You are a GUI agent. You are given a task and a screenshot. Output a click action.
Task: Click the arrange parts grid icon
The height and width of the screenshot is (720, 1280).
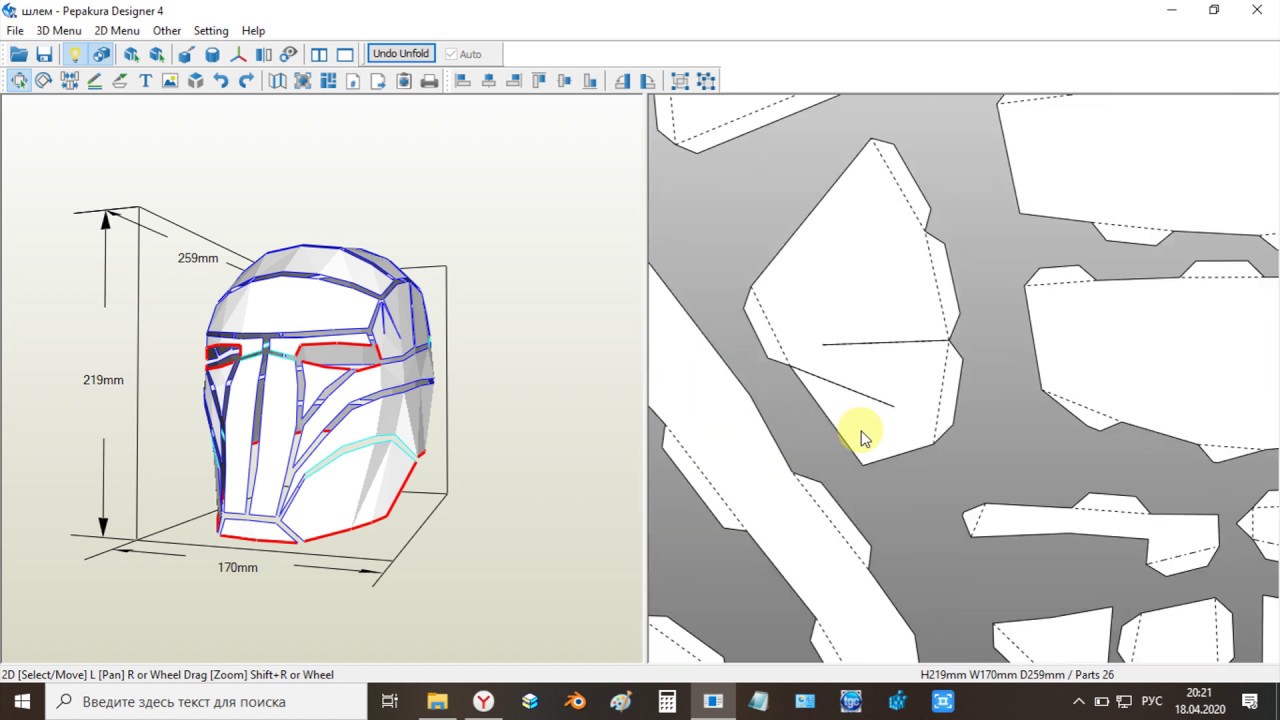(x=328, y=81)
